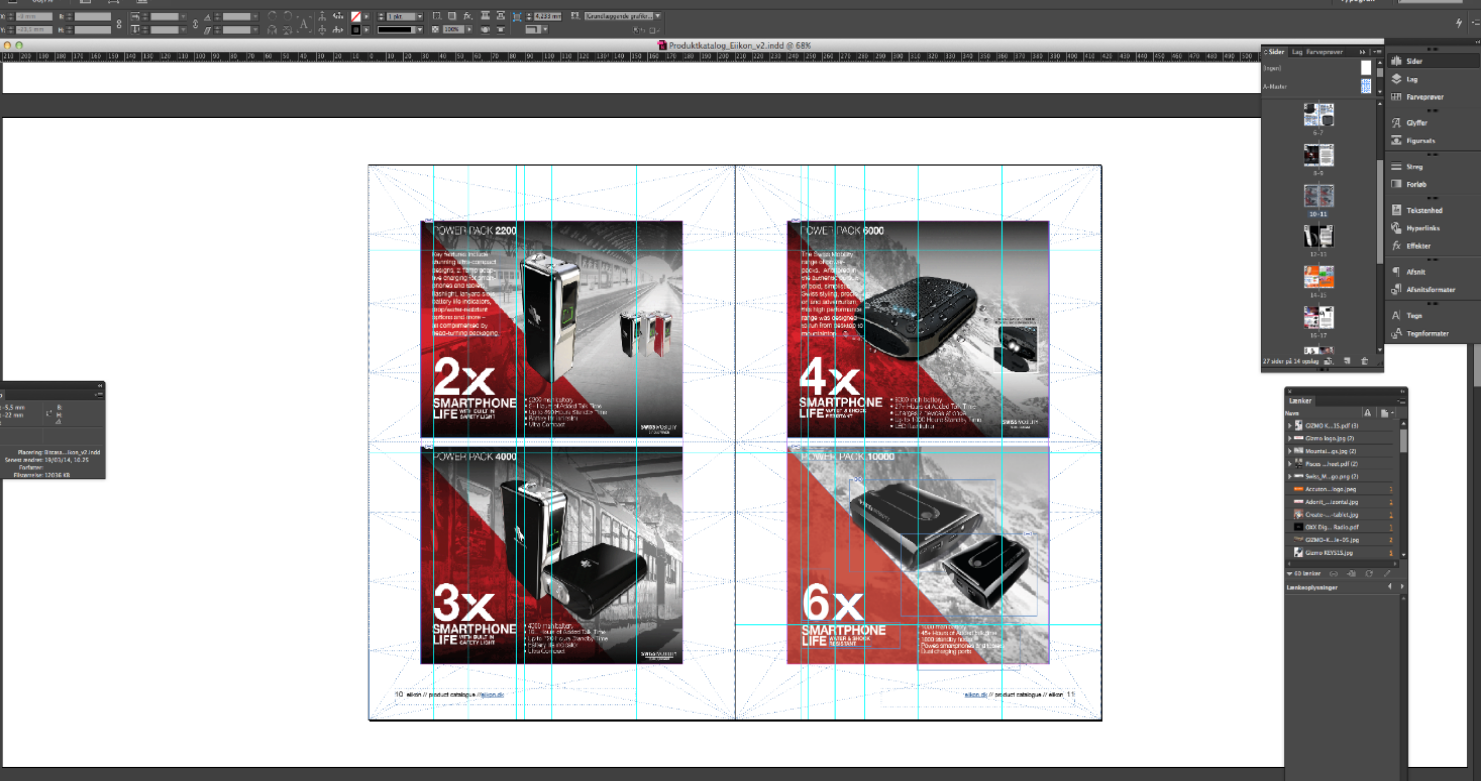Expand Gizmo logo.jpg link group

(x=1289, y=438)
